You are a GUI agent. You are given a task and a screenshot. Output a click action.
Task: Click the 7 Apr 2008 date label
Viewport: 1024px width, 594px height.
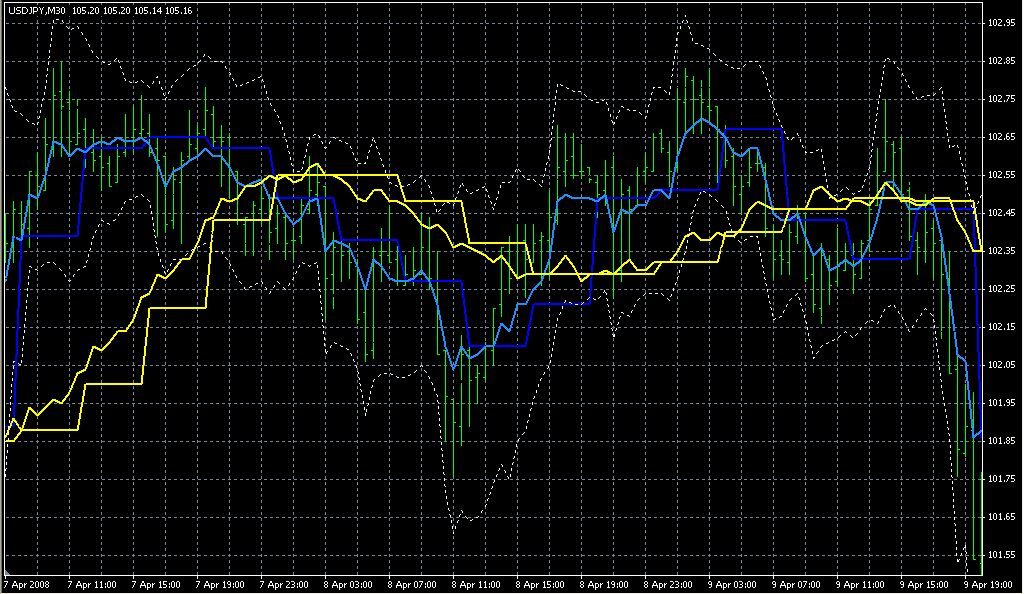click(27, 583)
